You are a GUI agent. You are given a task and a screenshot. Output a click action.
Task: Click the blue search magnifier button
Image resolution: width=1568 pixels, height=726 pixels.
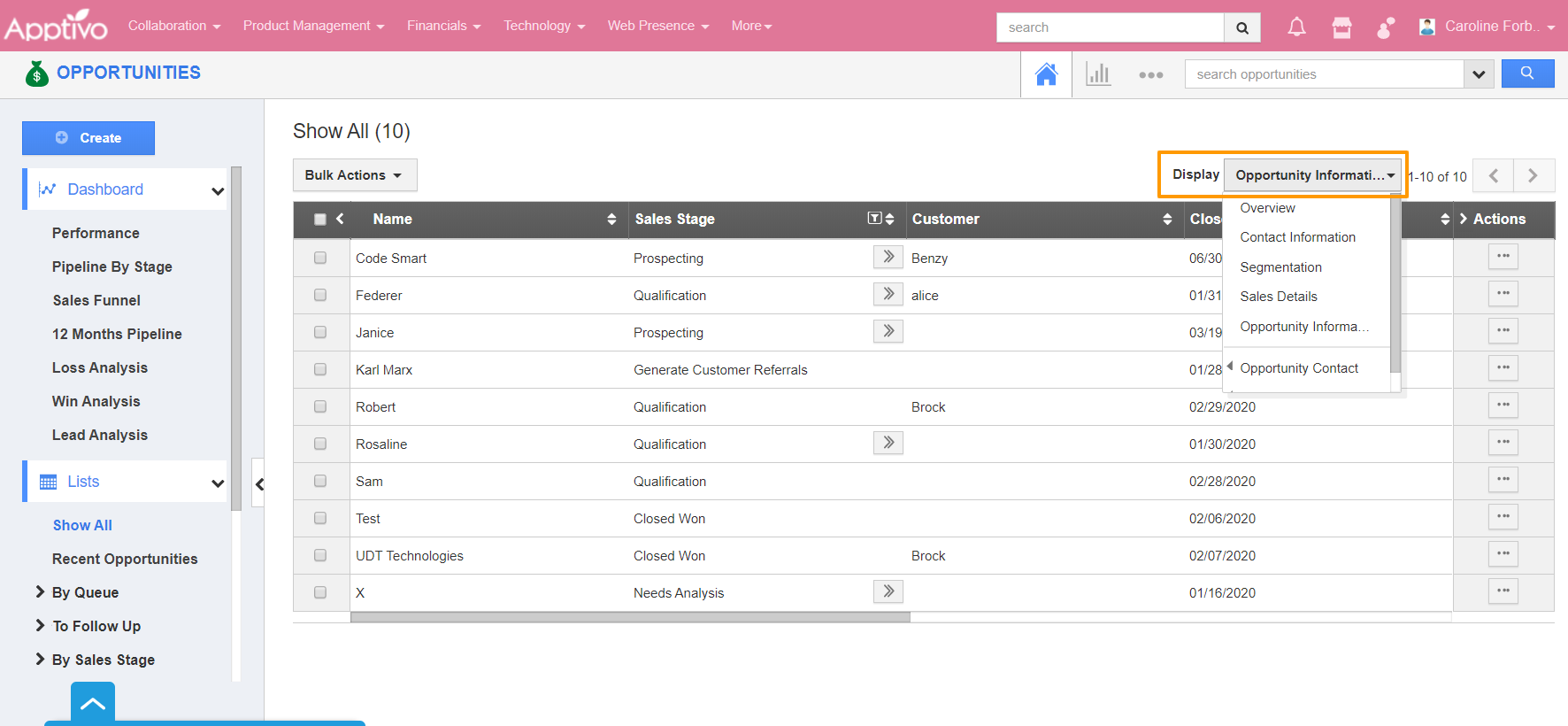[x=1527, y=73]
